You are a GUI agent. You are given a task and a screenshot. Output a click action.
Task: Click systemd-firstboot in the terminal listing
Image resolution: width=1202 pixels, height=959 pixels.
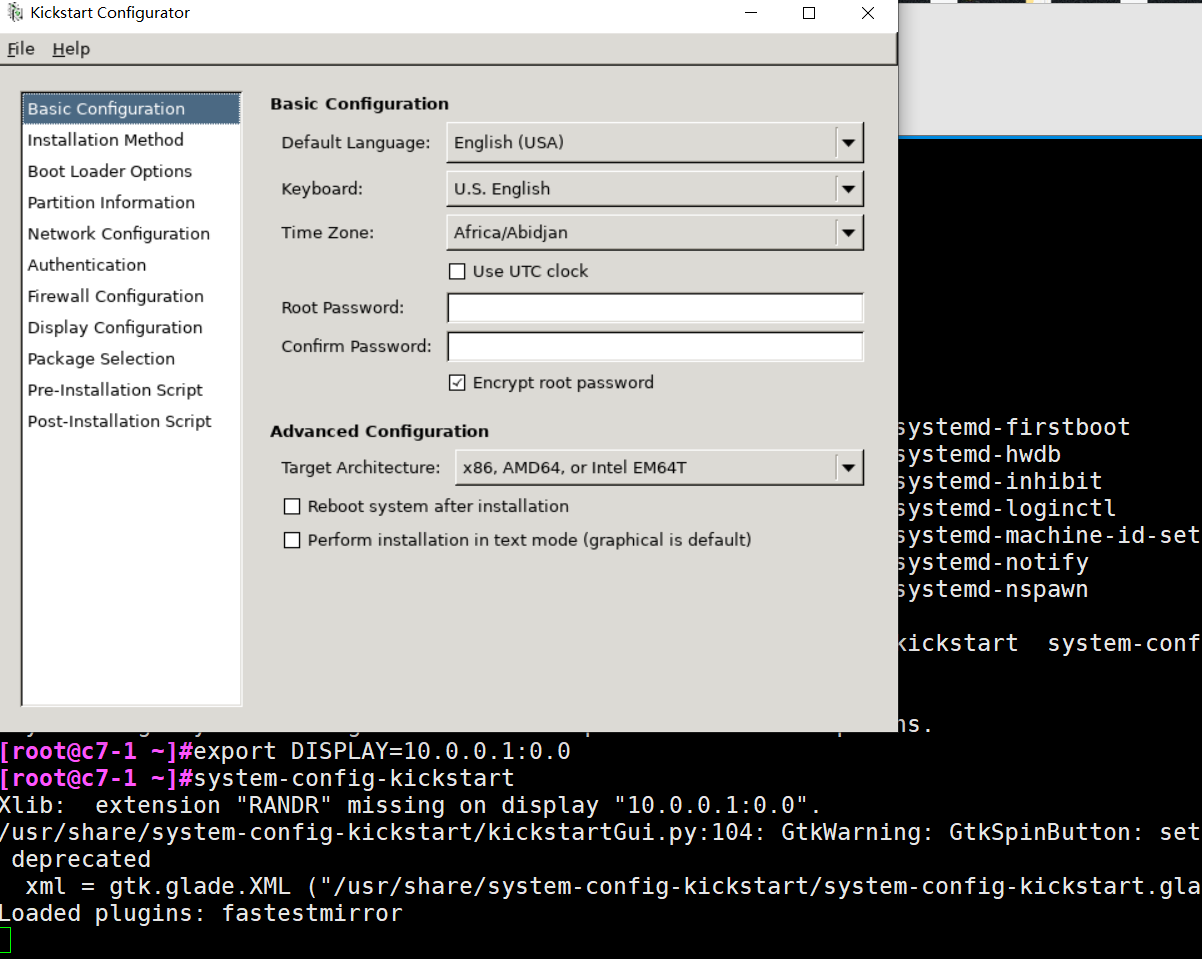1014,427
